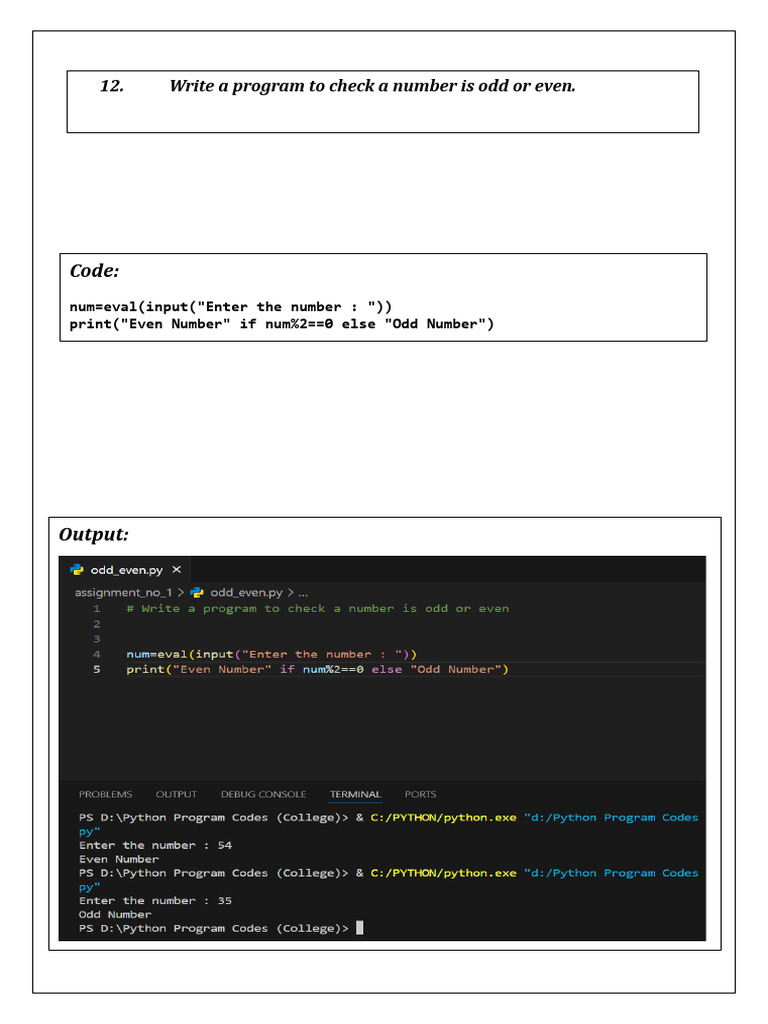Viewport: 768px width, 1024px height.
Task: Click the chevron after assignment_no_1 breadcrumb
Action: (181, 593)
